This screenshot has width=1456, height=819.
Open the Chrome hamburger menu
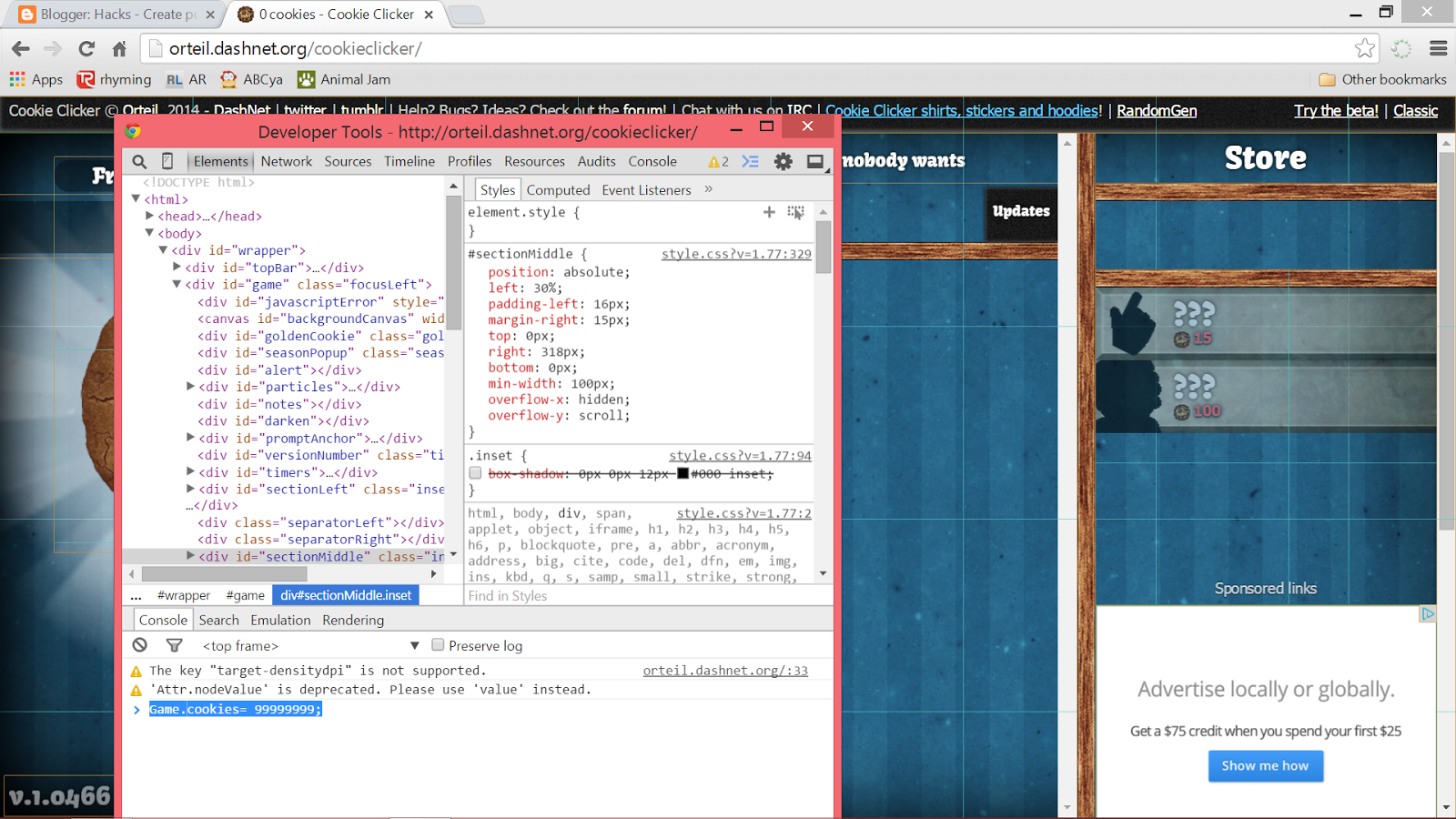click(1439, 48)
